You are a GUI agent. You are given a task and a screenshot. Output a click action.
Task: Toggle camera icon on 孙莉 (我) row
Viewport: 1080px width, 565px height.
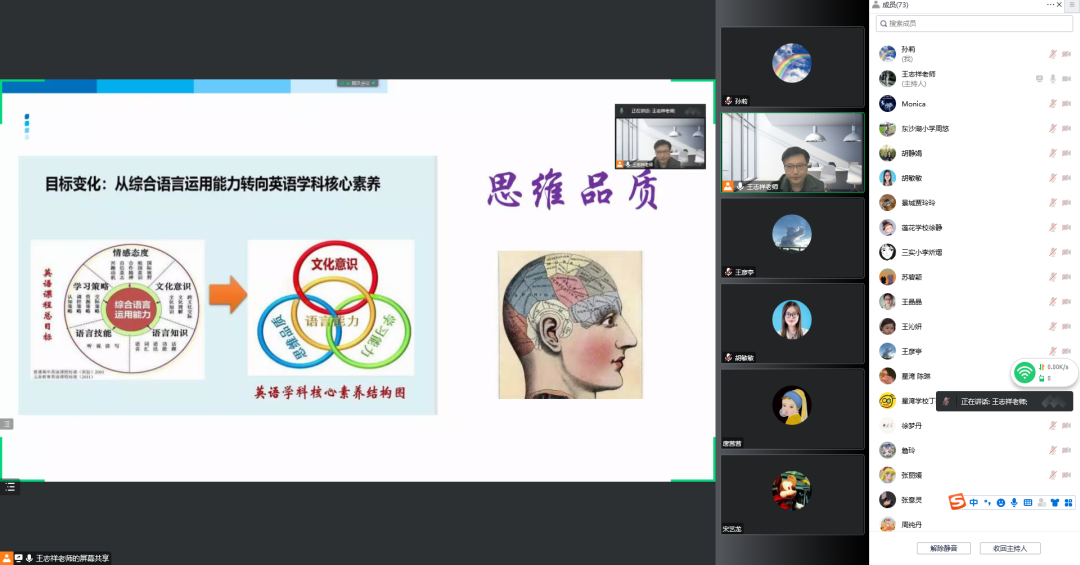click(1066, 54)
